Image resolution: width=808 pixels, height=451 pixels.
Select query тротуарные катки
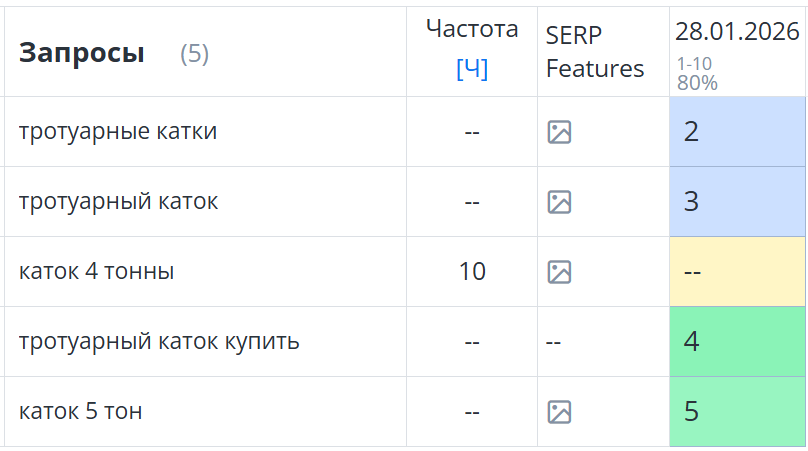click(118, 132)
